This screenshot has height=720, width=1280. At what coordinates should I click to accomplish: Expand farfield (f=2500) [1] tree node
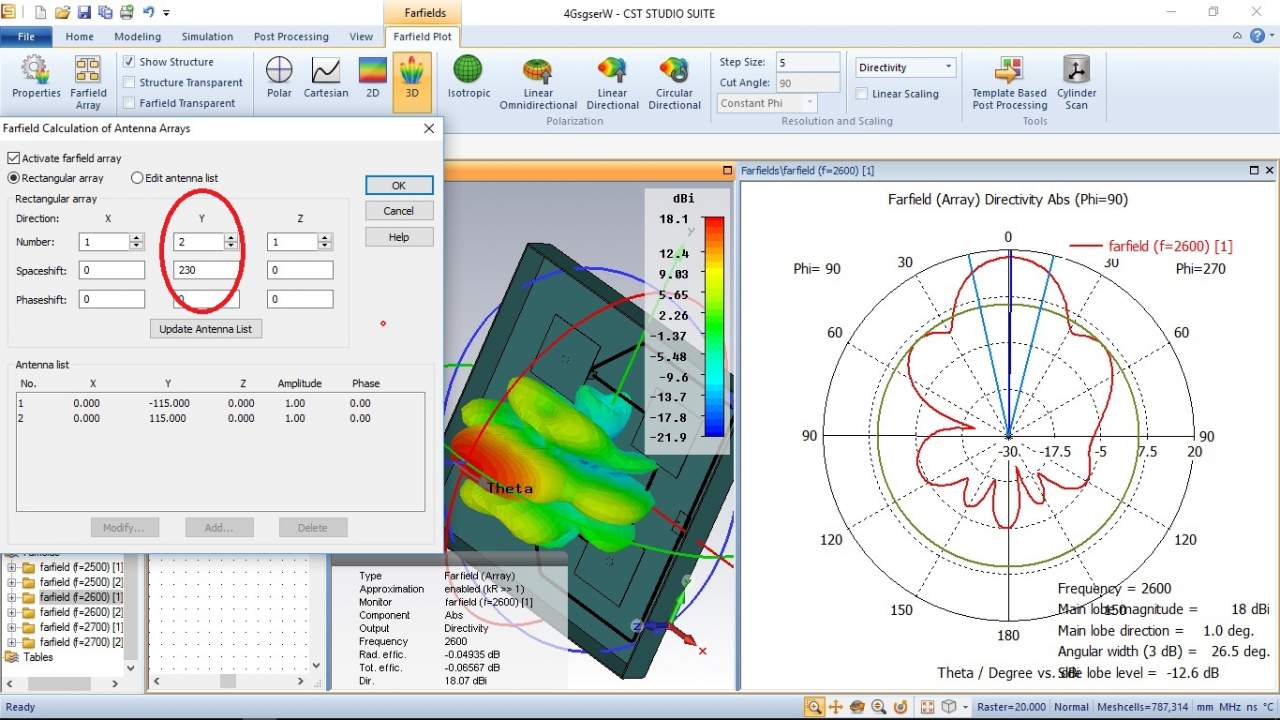point(12,567)
